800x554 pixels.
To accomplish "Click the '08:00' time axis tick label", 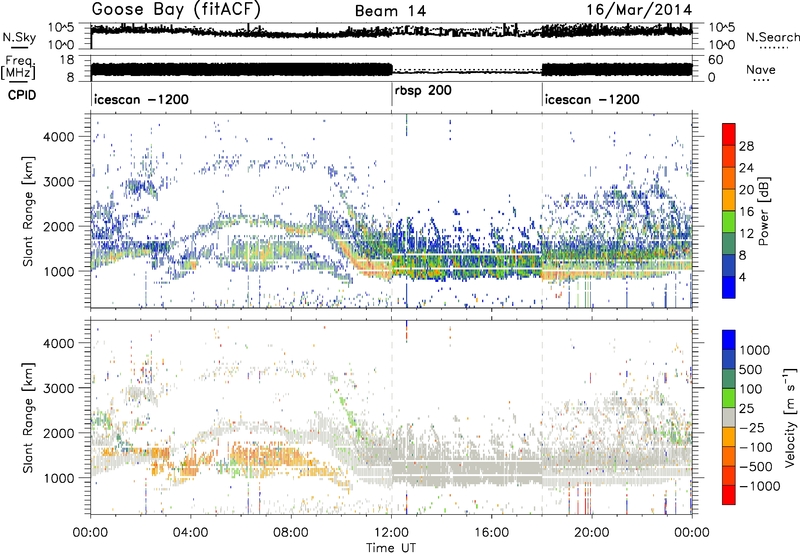I will tap(291, 533).
